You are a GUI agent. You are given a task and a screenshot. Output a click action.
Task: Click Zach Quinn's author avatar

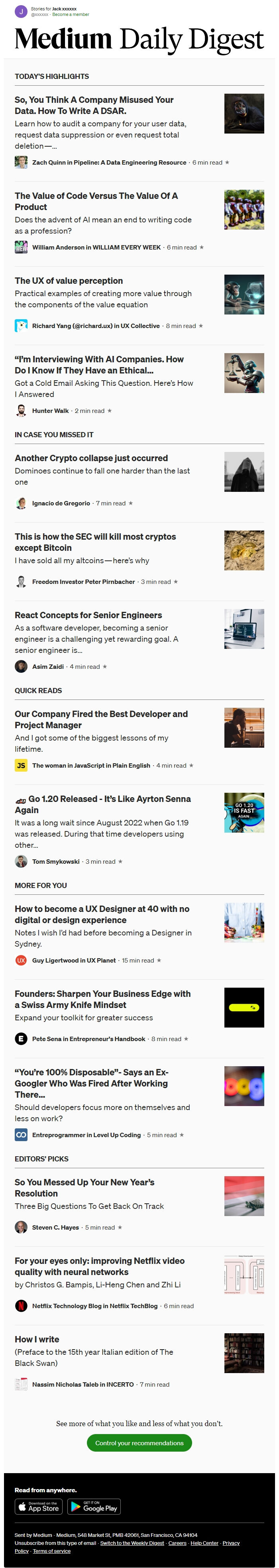pyautogui.click(x=21, y=163)
